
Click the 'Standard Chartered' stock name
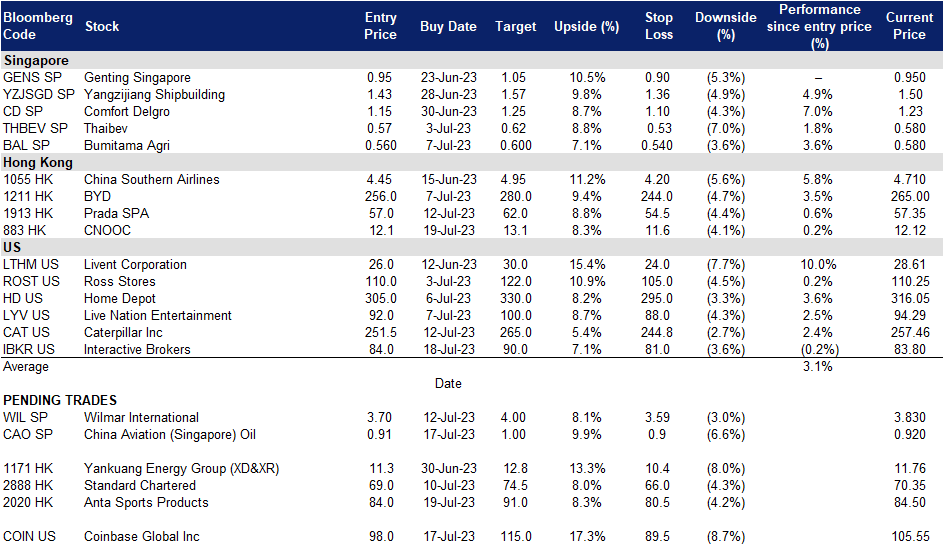140,485
